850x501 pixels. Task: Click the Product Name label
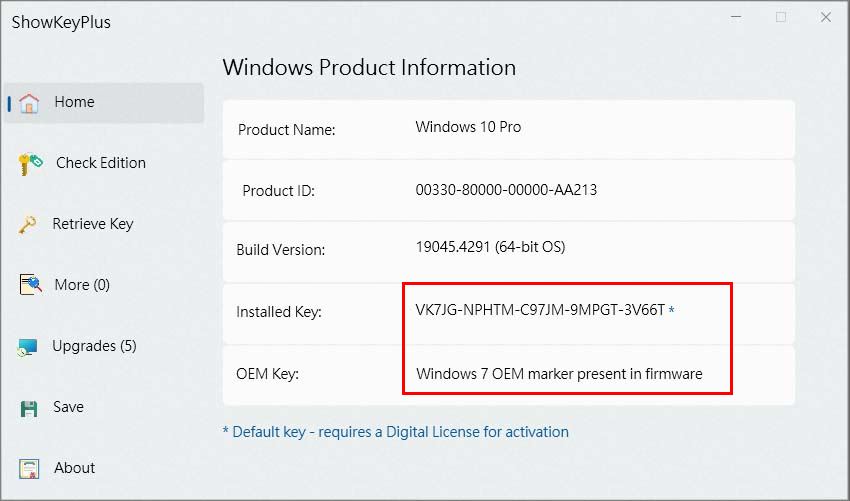tap(287, 130)
